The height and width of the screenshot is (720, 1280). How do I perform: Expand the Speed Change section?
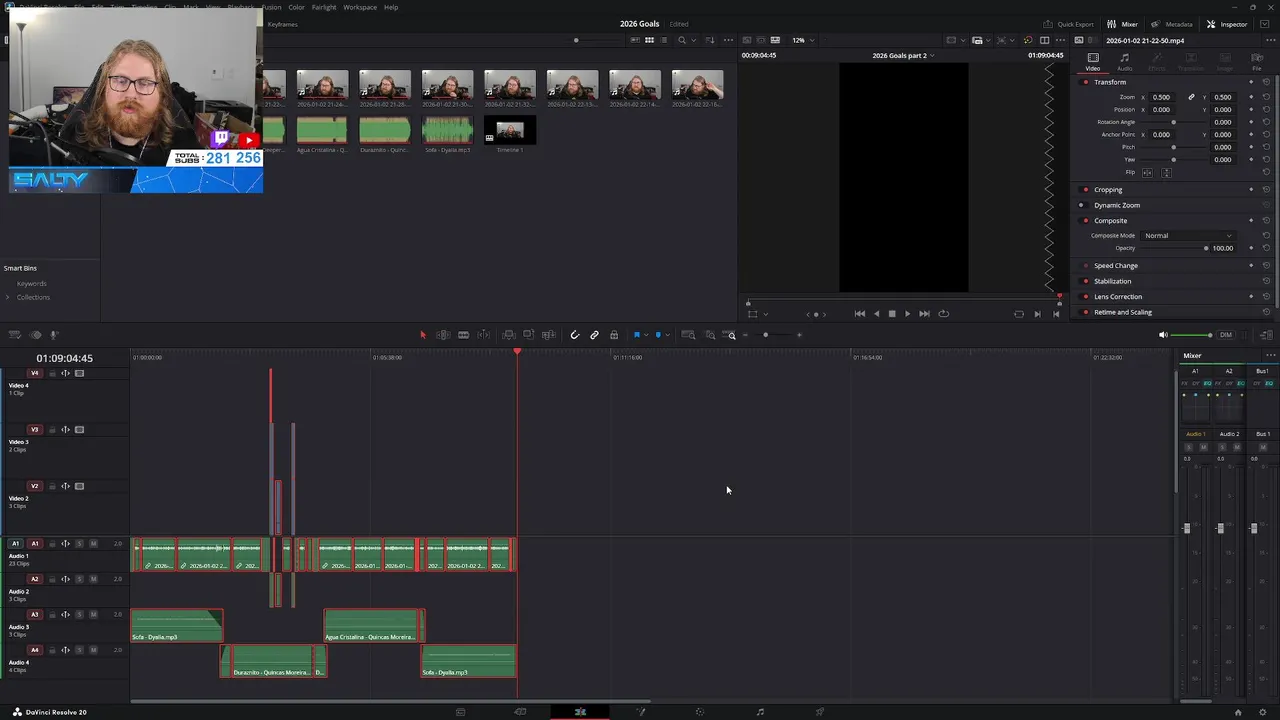tap(1116, 266)
